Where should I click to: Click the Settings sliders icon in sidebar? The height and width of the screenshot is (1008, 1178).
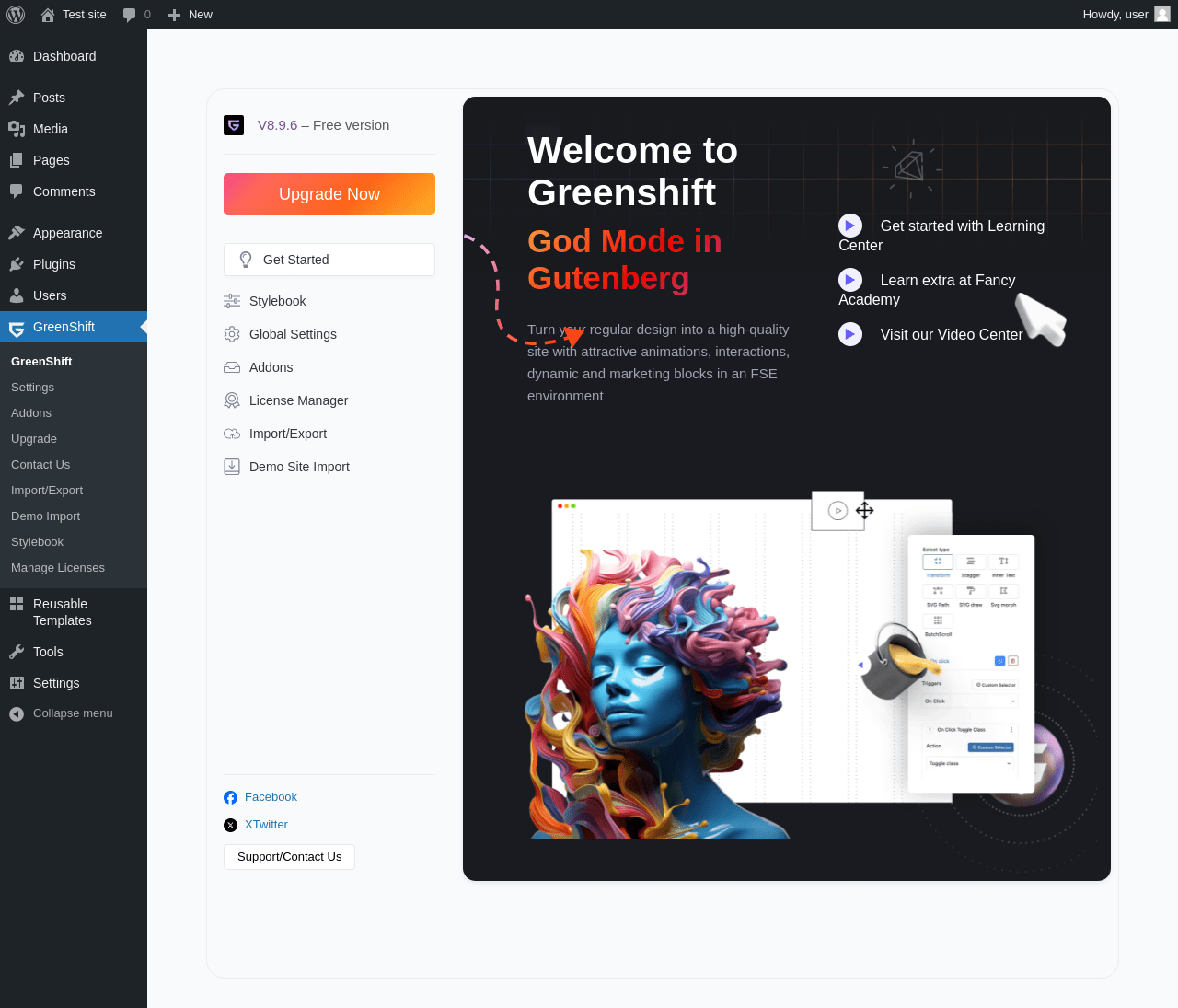coord(17,683)
